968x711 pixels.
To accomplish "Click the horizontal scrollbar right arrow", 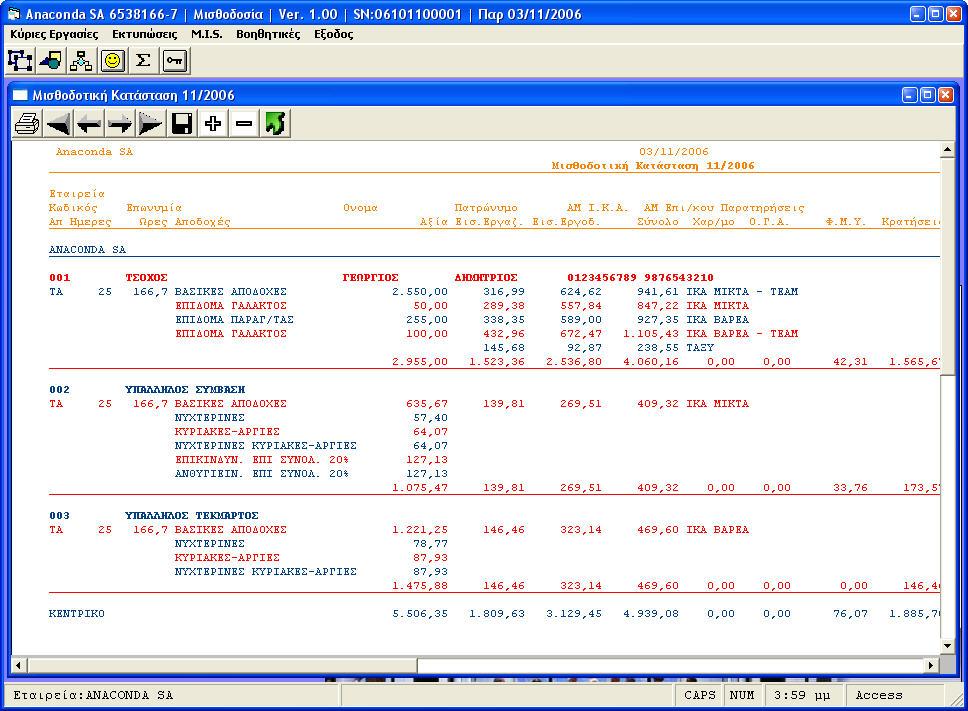I will [x=932, y=665].
